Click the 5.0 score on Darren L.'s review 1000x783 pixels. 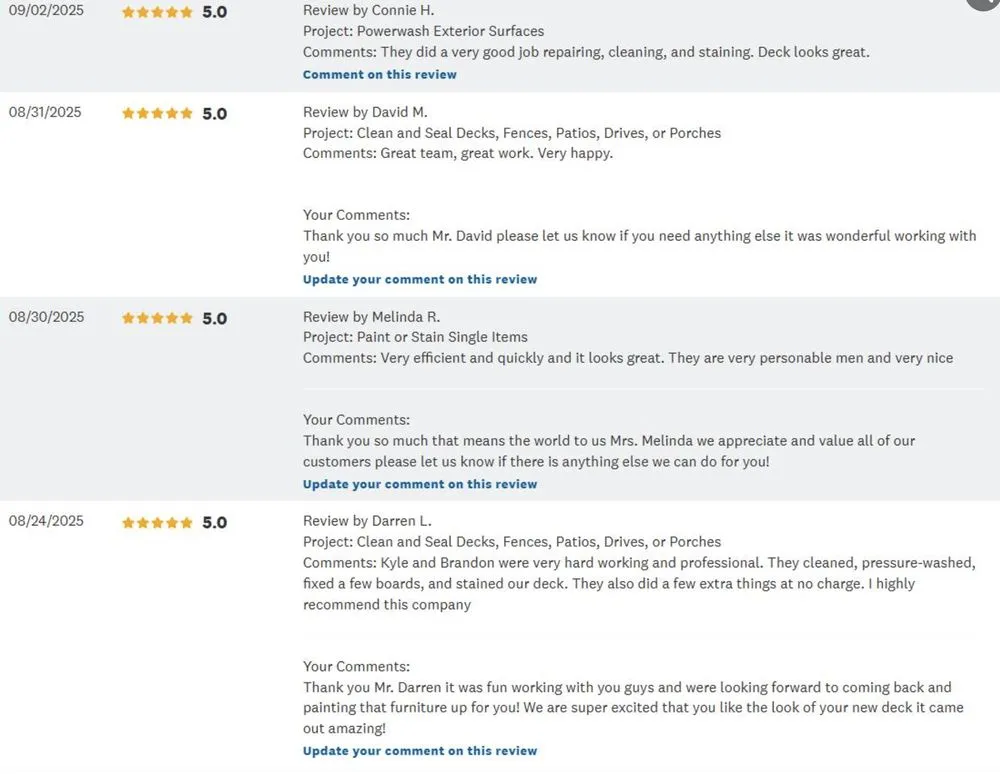215,522
